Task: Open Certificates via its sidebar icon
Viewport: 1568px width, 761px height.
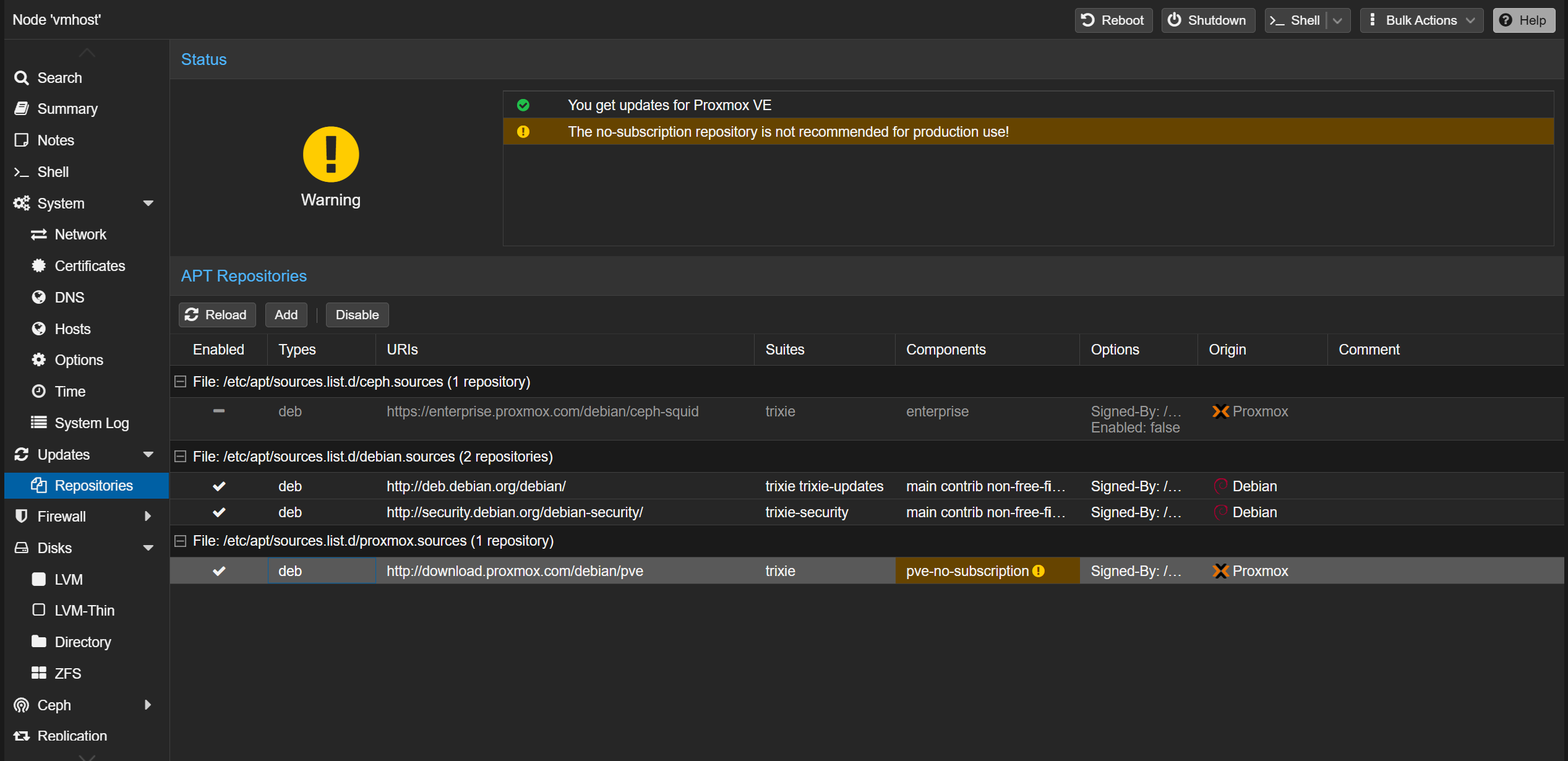Action: [39, 266]
